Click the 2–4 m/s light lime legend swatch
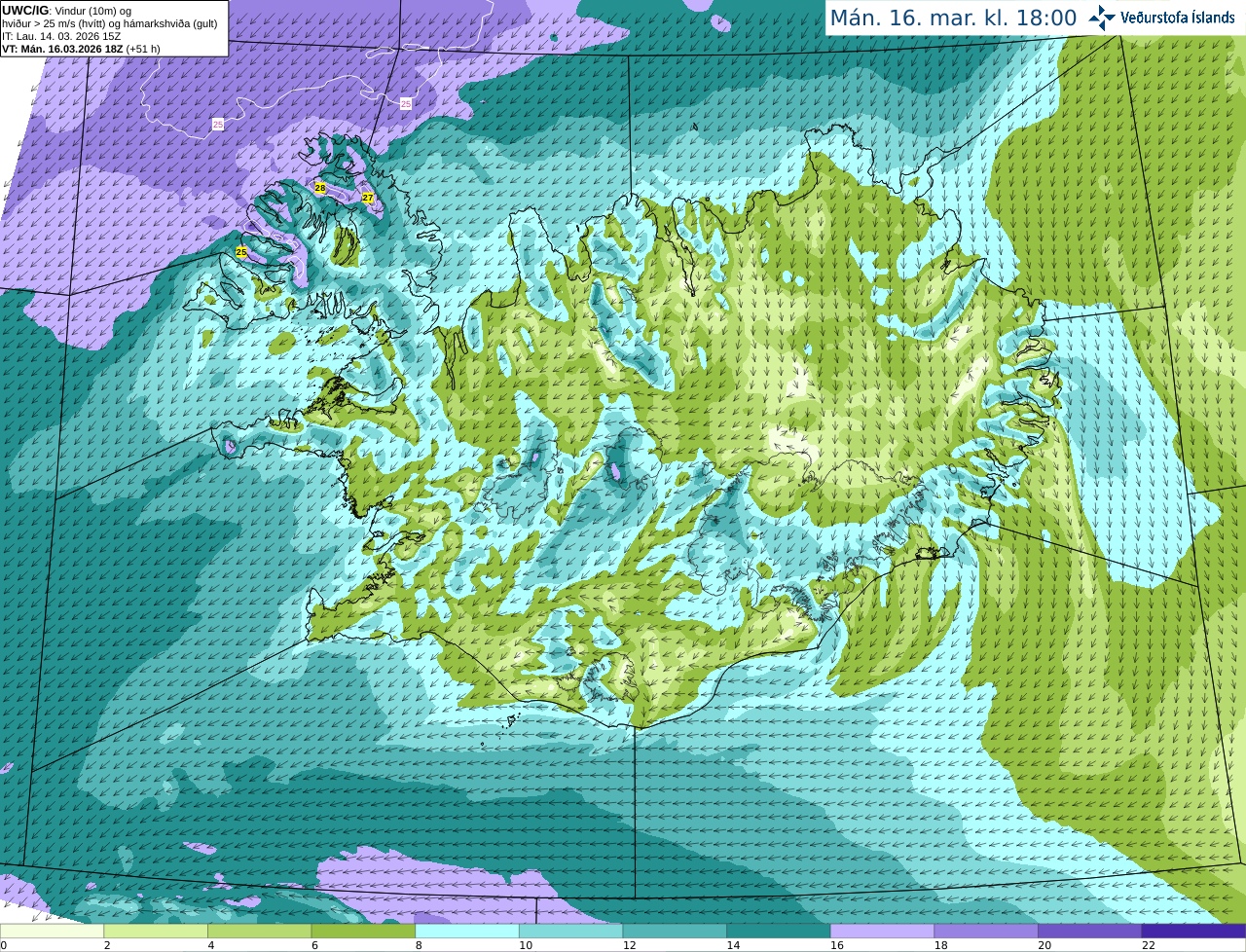 [156, 931]
